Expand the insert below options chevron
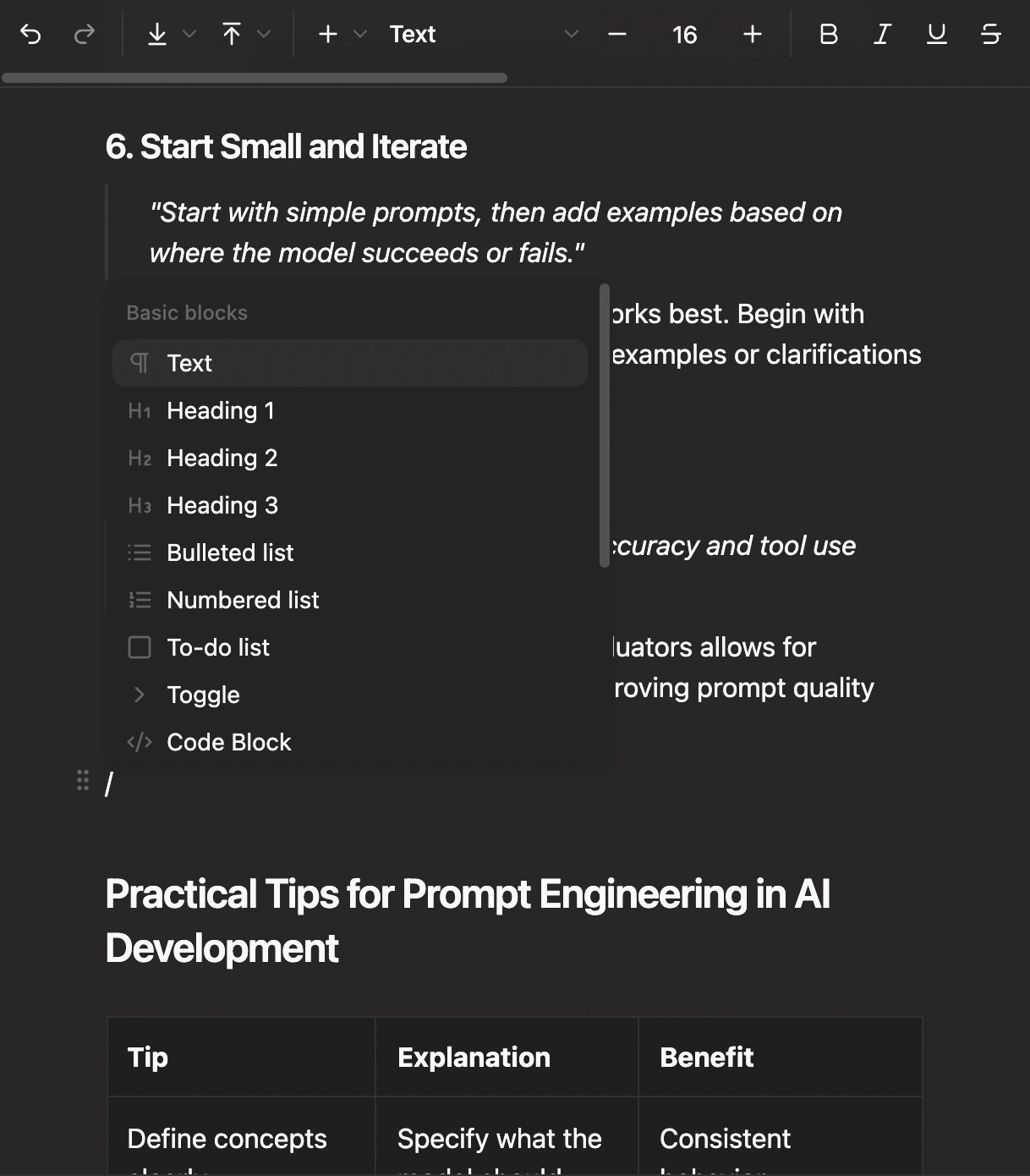 pos(189,34)
